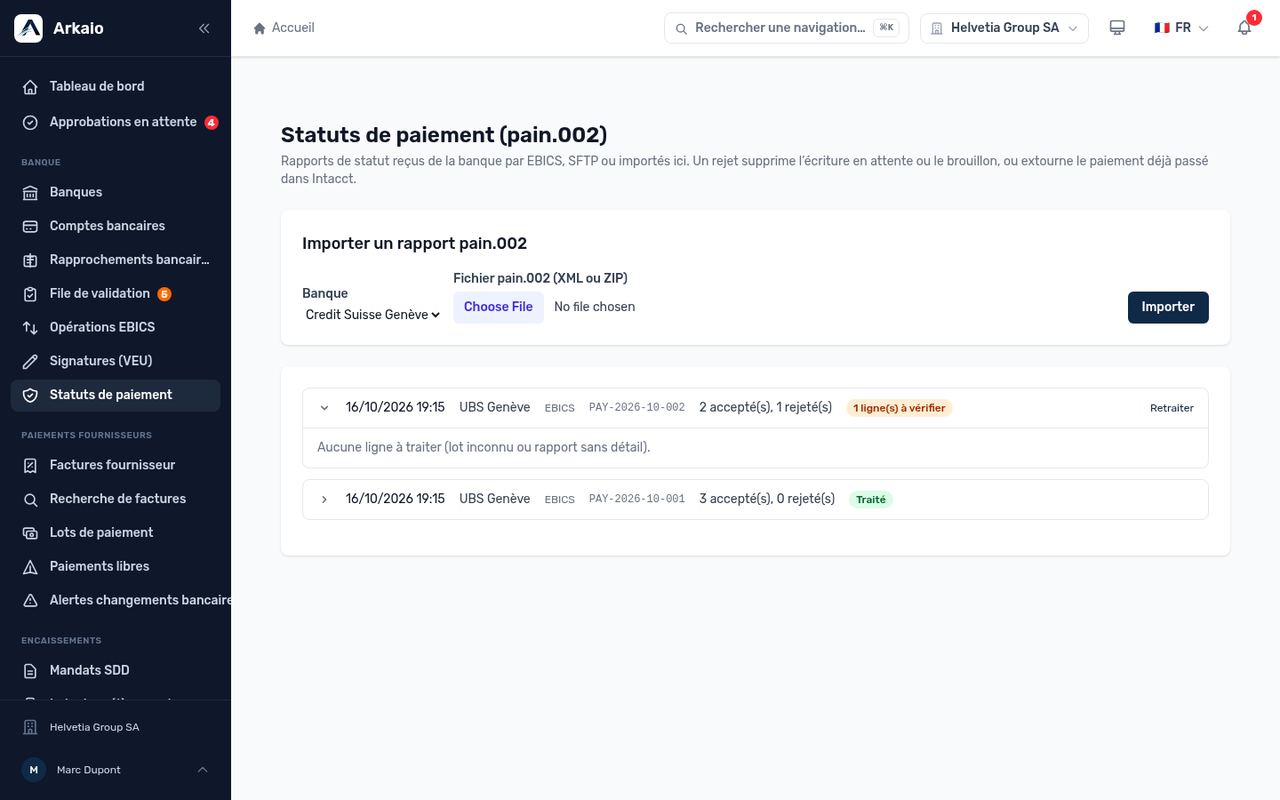The width and height of the screenshot is (1280, 800).
Task: Click the monitor display icon in header
Action: [1117, 28]
